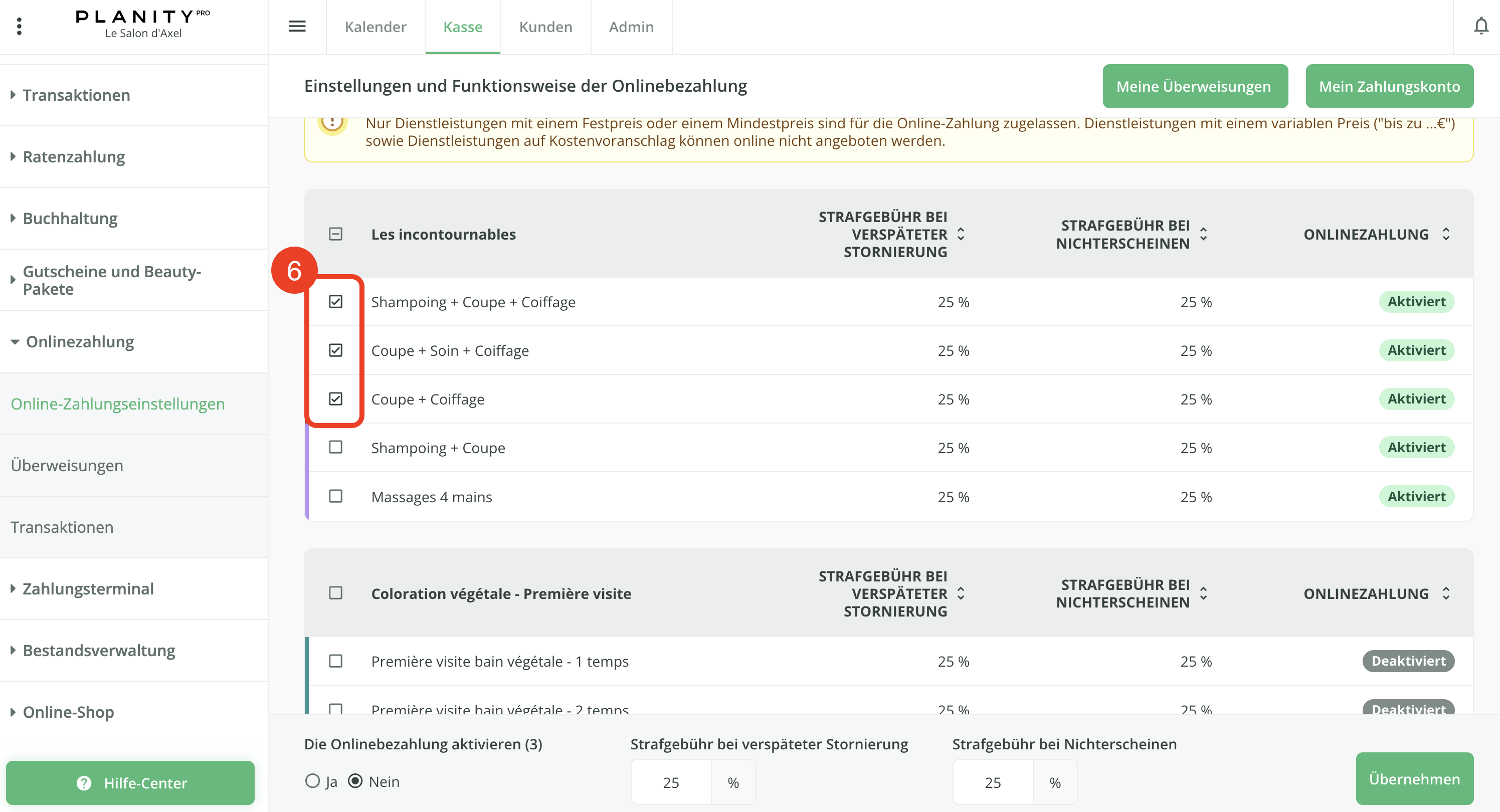Click the Strafgebühr bei Nichterscheinen percentage field
This screenshot has height=812, width=1500.
[992, 782]
